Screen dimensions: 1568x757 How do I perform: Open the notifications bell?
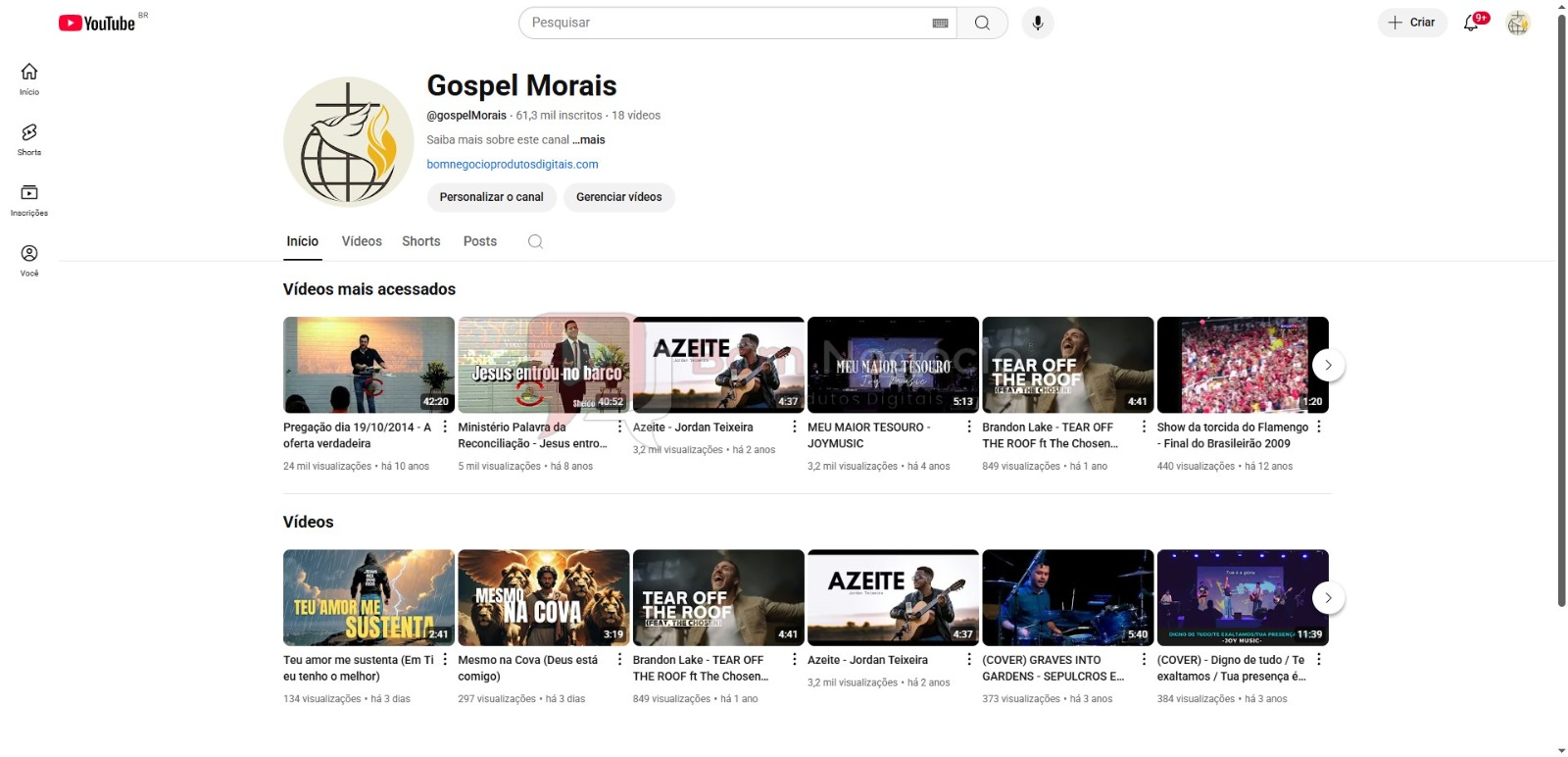coord(1472,23)
